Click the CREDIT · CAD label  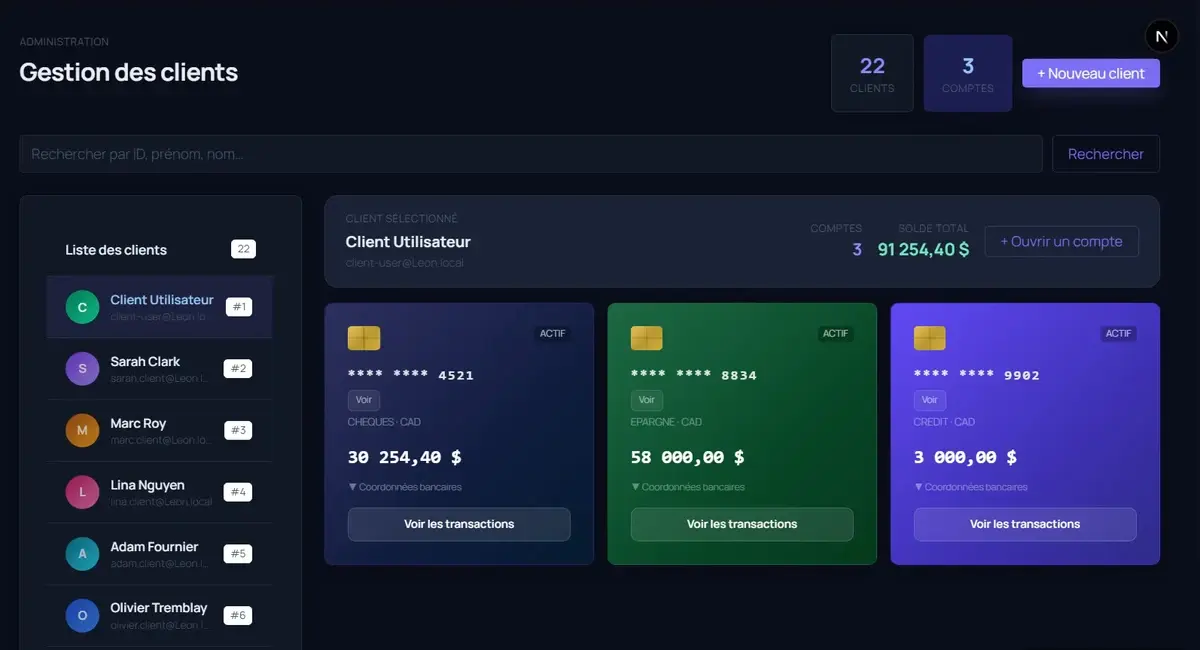tap(944, 422)
